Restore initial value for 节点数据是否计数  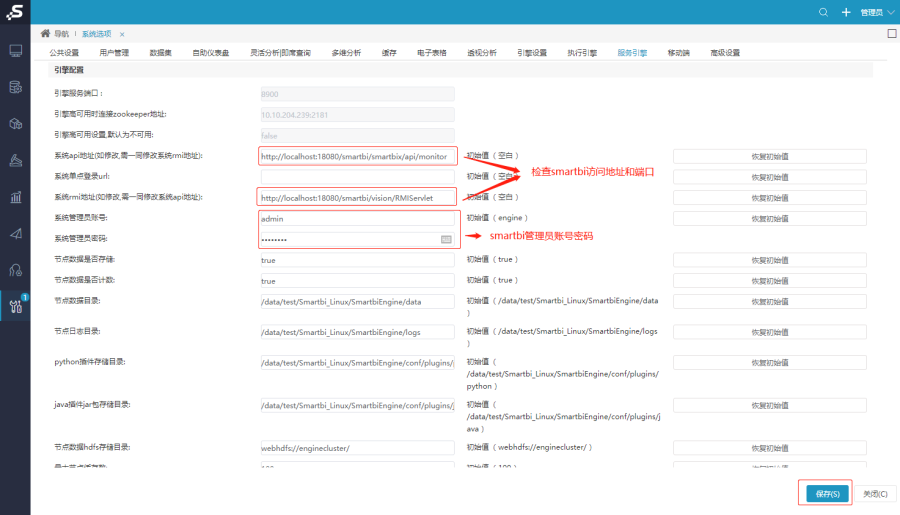[x=770, y=281]
